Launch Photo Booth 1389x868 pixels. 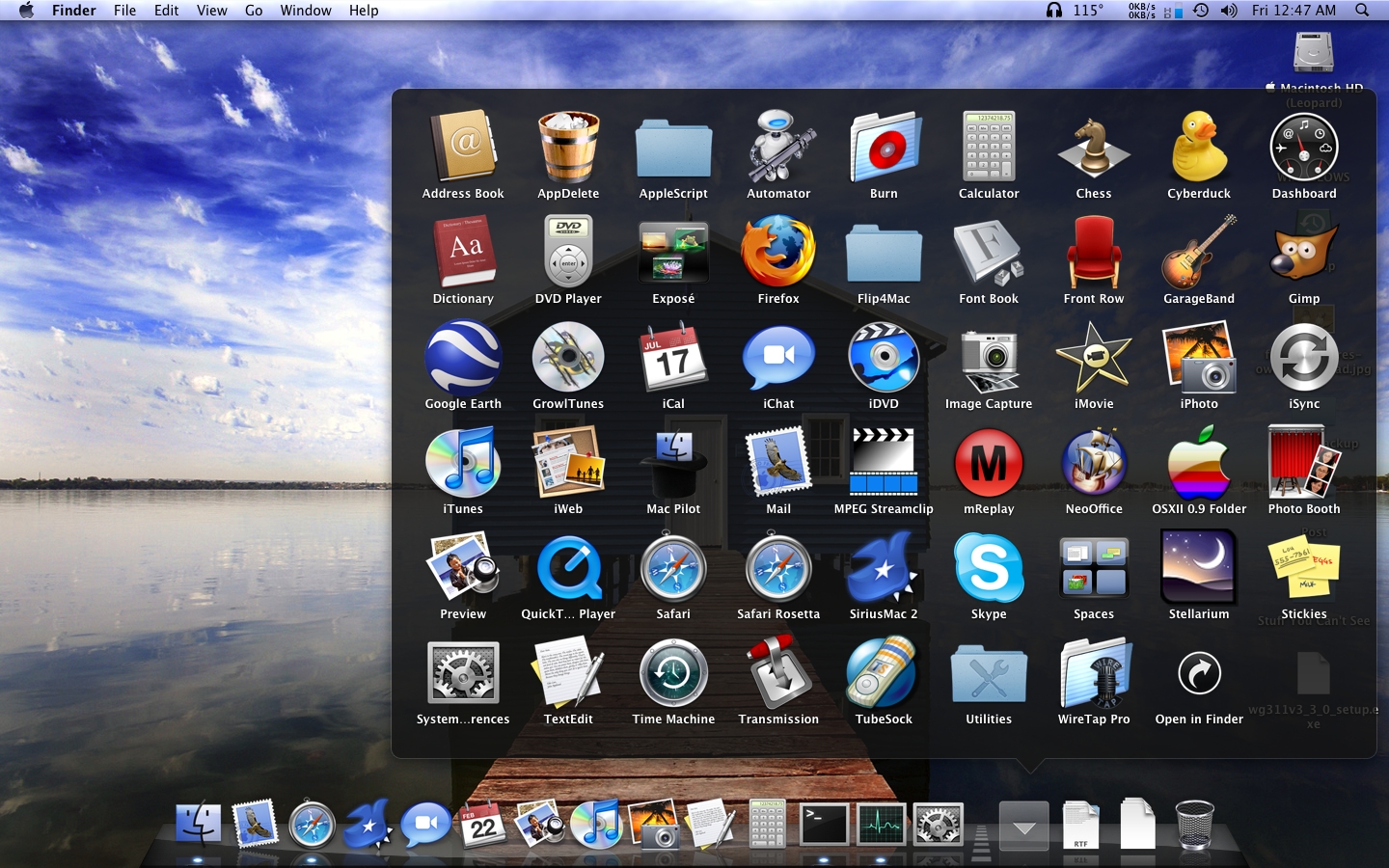1304,463
